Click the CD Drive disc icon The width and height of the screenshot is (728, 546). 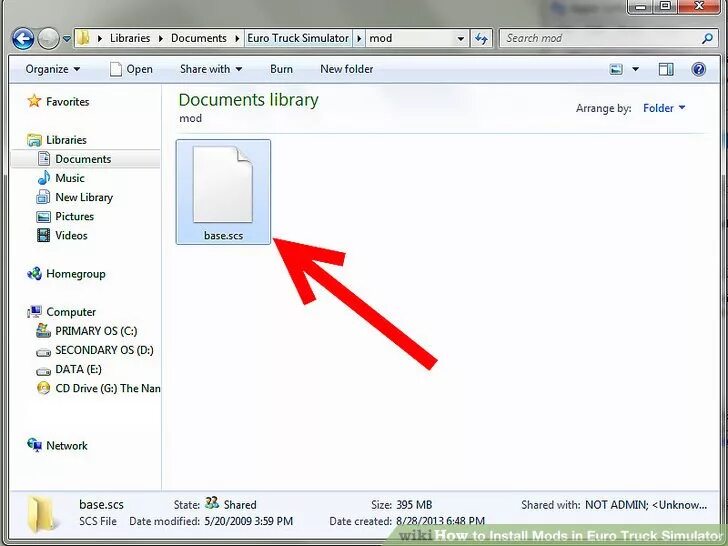44,388
